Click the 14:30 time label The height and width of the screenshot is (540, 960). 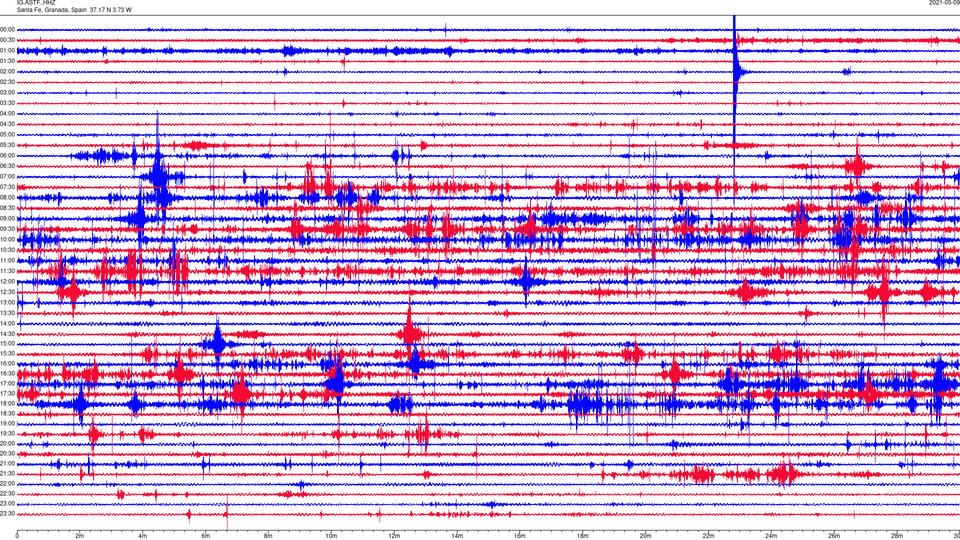[x=7, y=334]
